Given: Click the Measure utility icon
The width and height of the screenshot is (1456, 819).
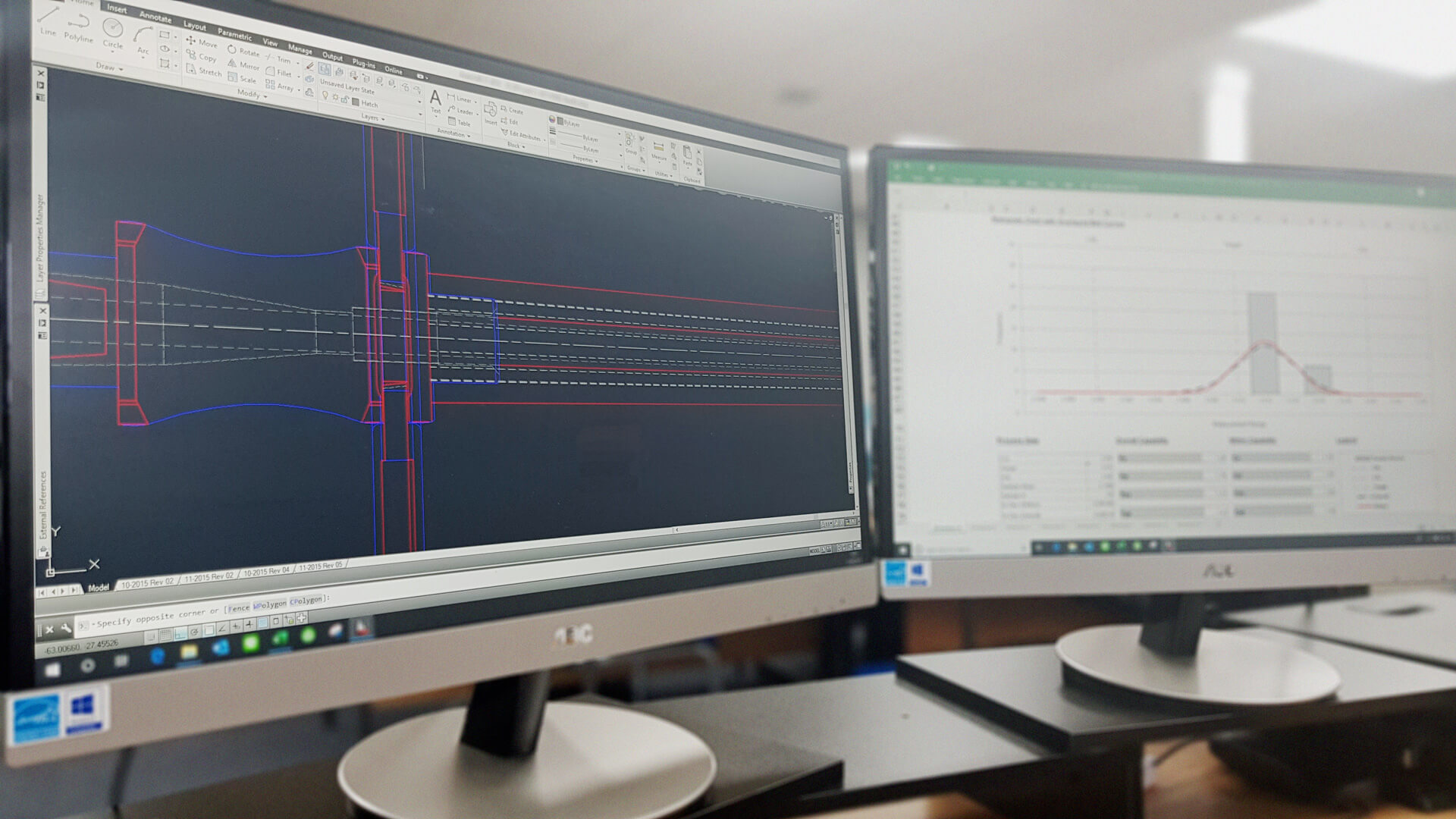Looking at the screenshot, I should click(x=658, y=150).
